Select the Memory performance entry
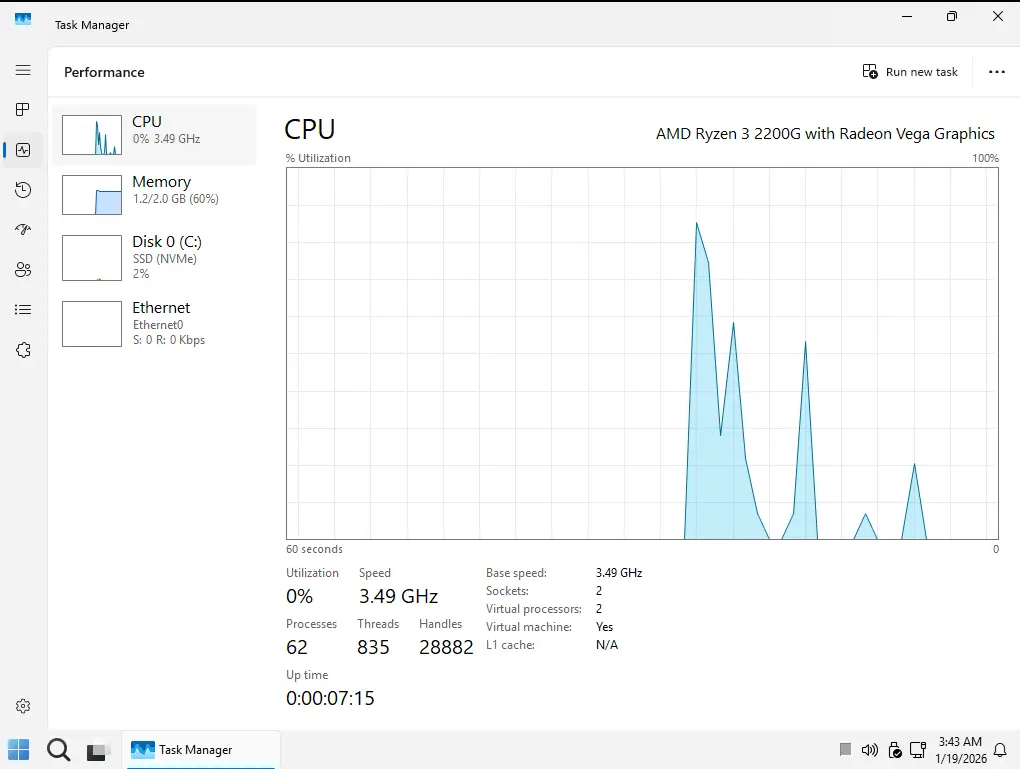 pyautogui.click(x=154, y=195)
